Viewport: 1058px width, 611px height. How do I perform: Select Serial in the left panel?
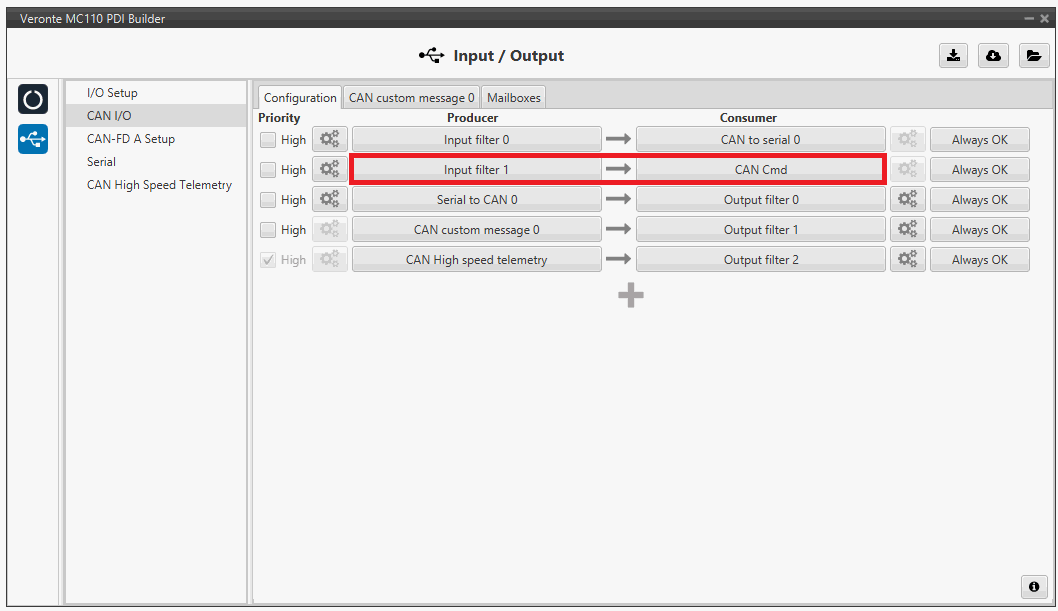[101, 162]
